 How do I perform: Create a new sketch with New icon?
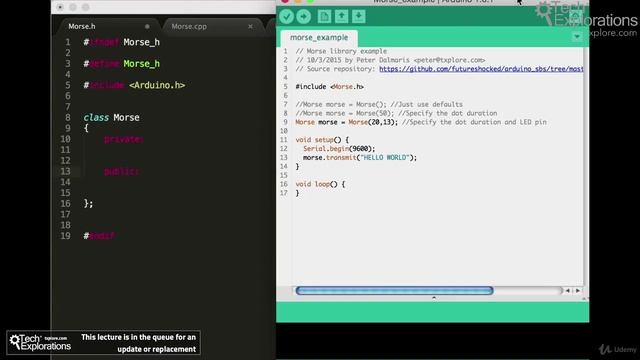pos(324,16)
